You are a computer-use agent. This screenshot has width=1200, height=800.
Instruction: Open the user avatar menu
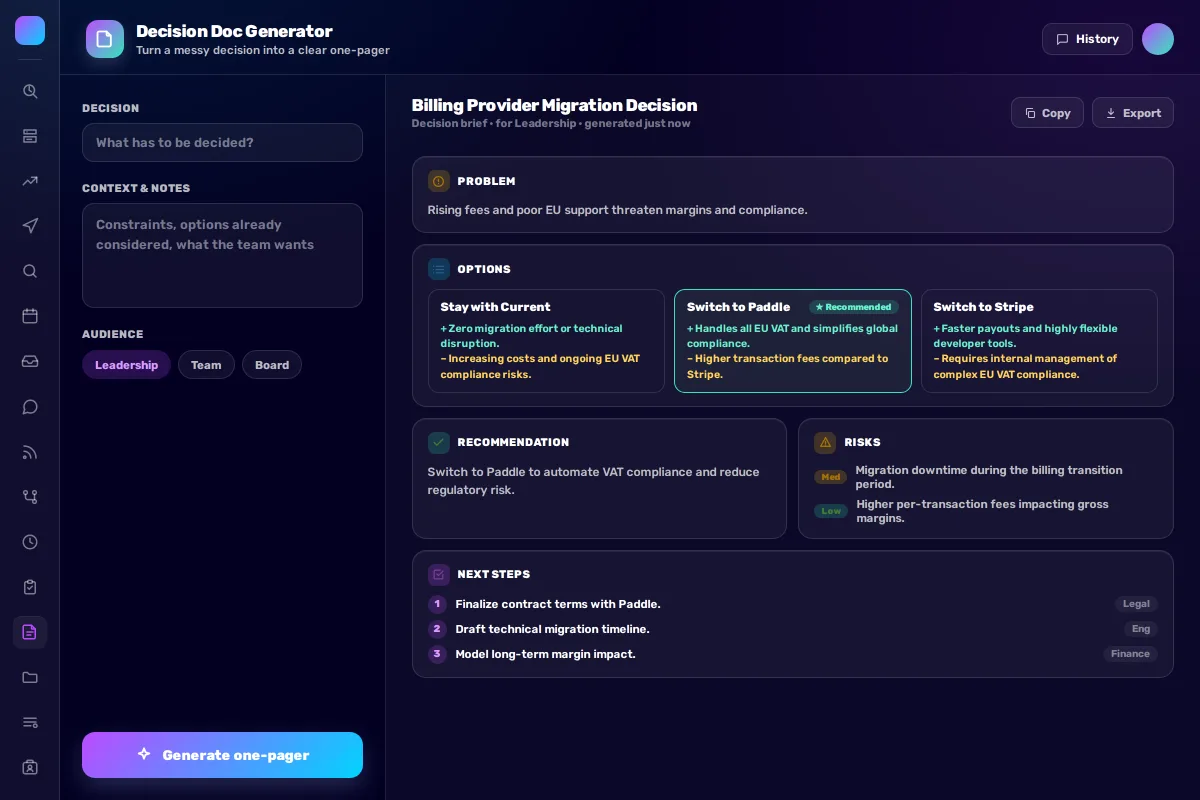pyautogui.click(x=1158, y=39)
